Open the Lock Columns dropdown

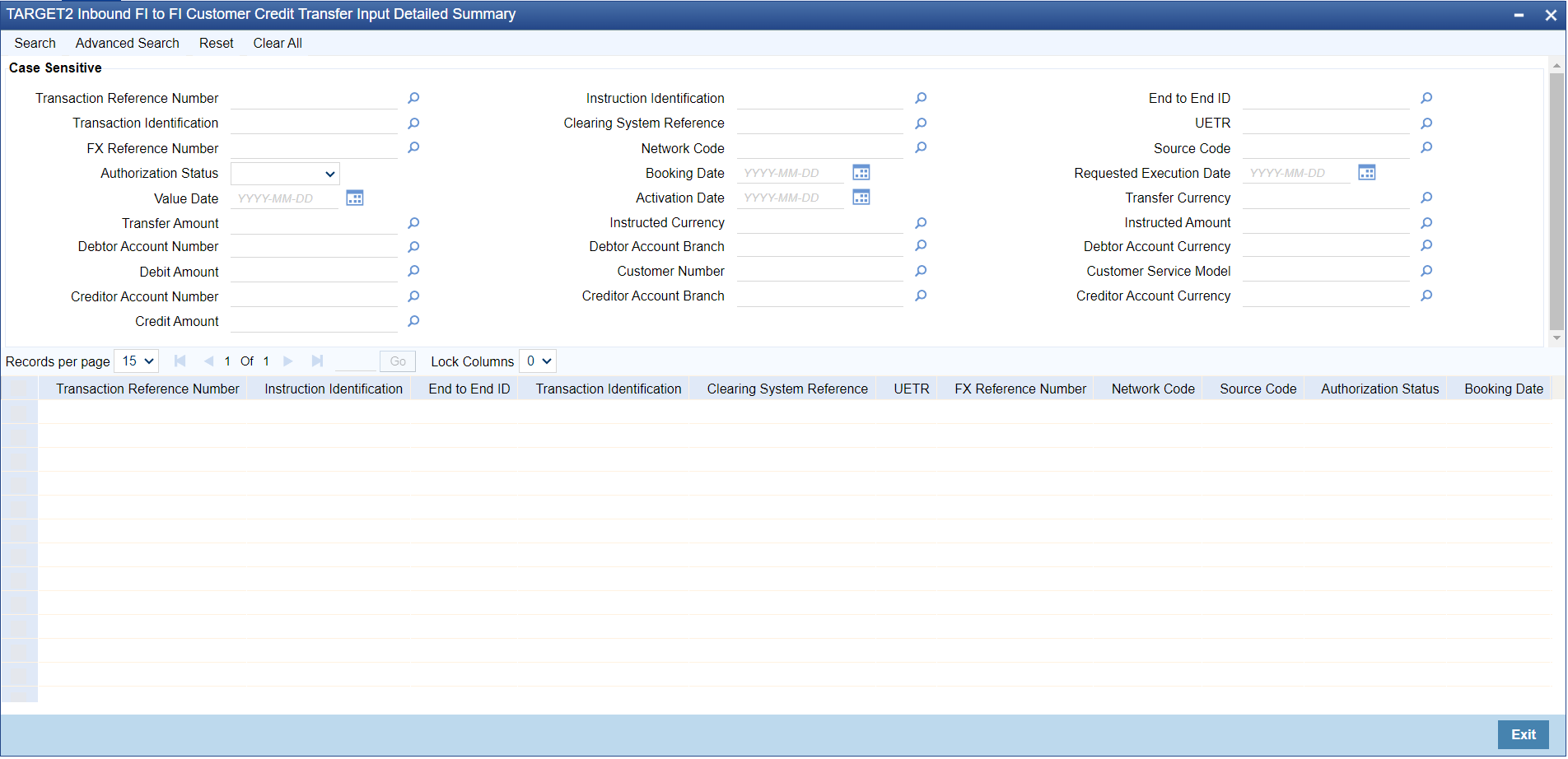pyautogui.click(x=538, y=361)
